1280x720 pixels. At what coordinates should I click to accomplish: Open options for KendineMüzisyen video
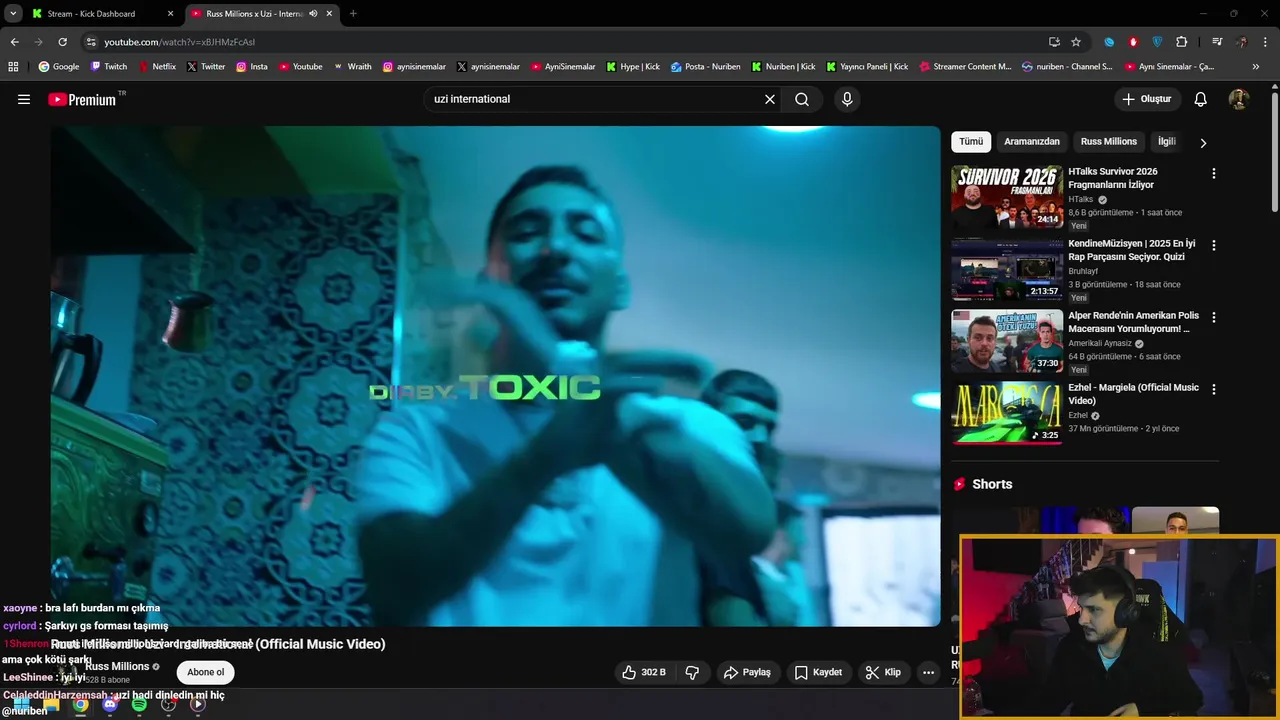pyautogui.click(x=1214, y=245)
